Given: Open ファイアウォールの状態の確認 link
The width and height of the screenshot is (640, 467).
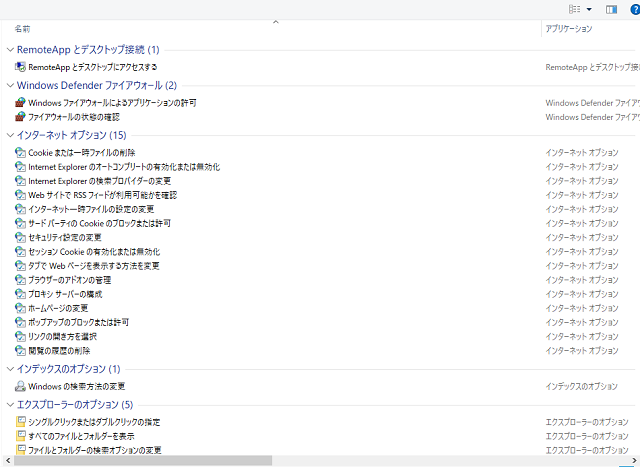Looking at the screenshot, I should 74,117.
